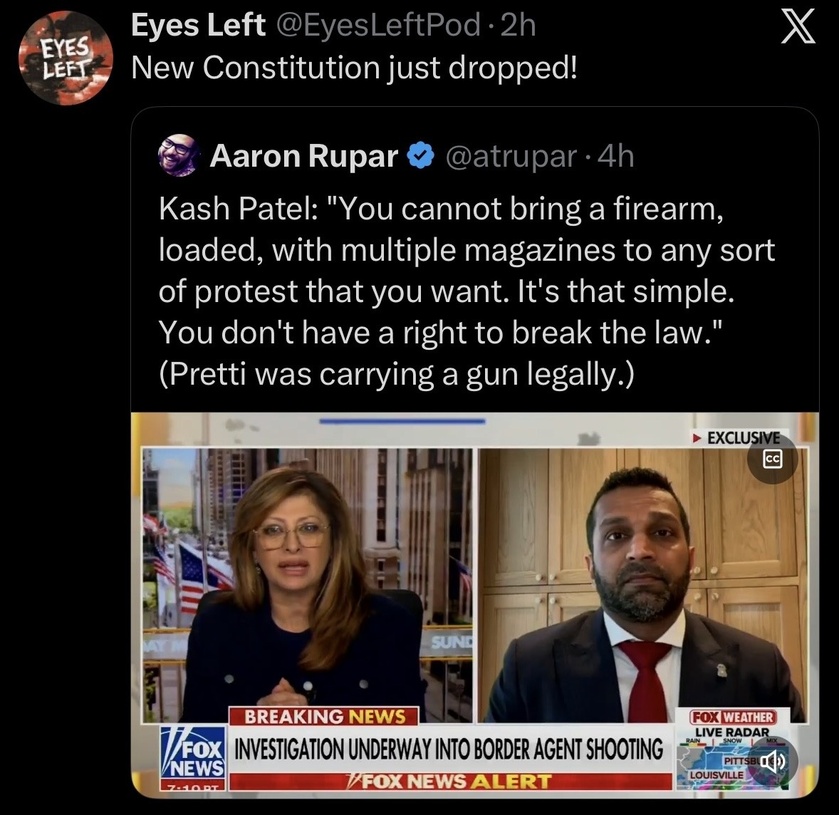The height and width of the screenshot is (815, 839).
Task: Open the quoted post's 4h timestamp
Action: pos(614,156)
